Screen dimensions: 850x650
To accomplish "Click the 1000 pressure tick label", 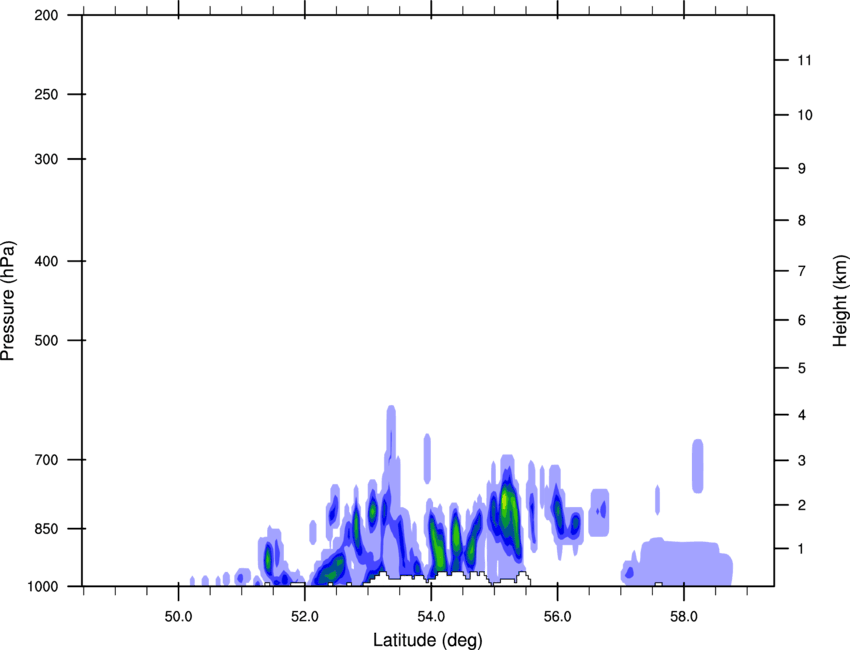I will [43, 587].
